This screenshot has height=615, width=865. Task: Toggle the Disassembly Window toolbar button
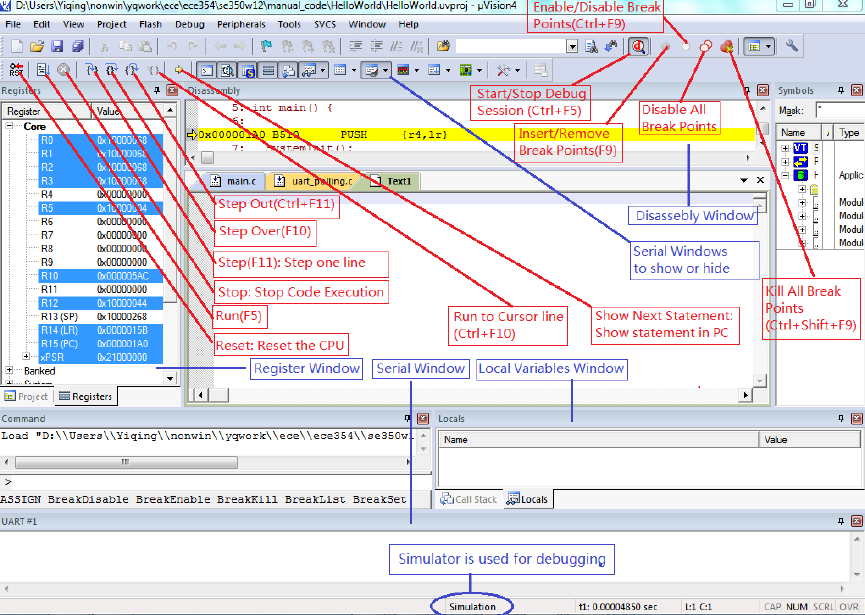tap(227, 70)
